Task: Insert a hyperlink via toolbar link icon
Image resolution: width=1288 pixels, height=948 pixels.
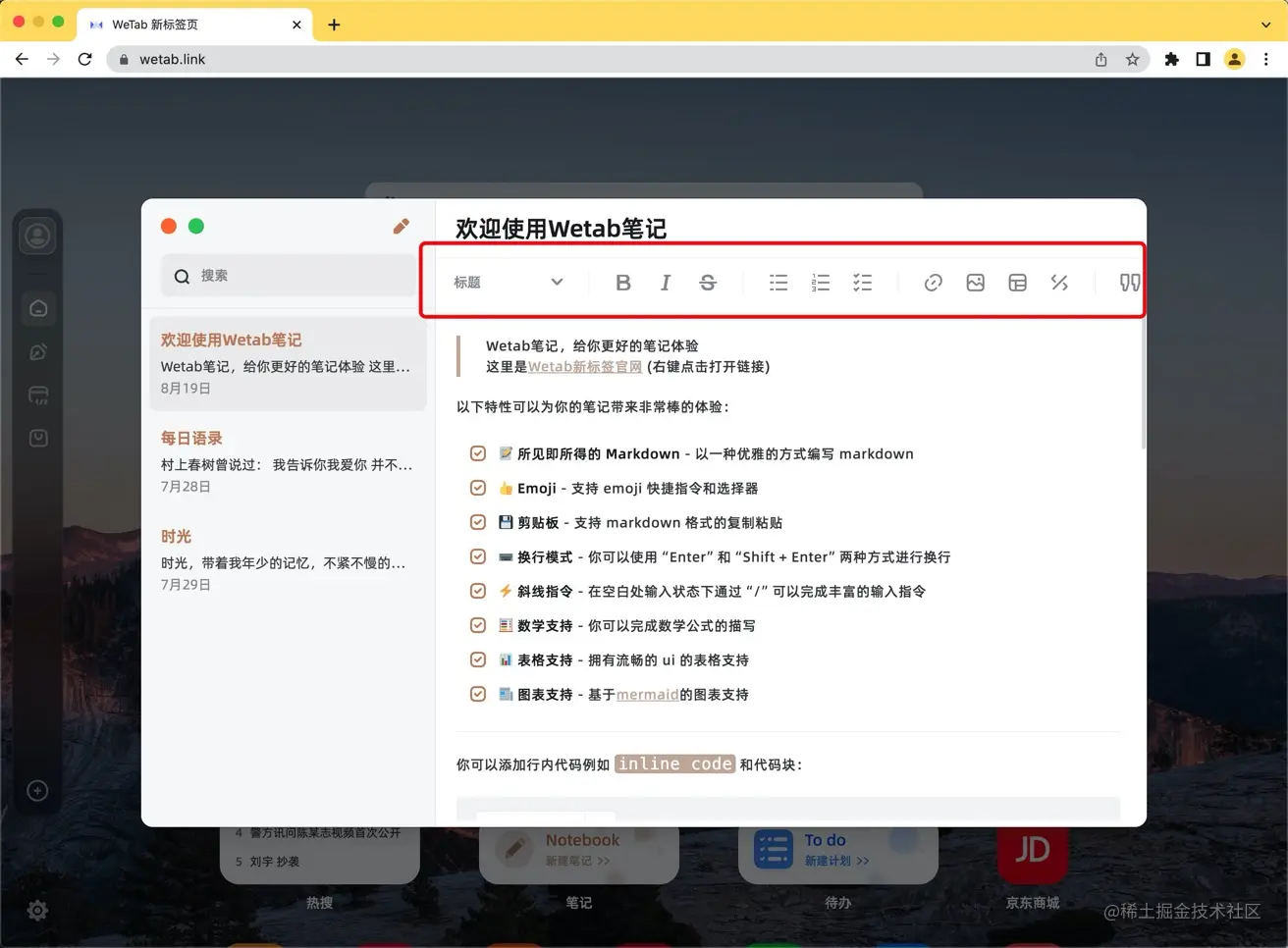Action: (x=934, y=283)
